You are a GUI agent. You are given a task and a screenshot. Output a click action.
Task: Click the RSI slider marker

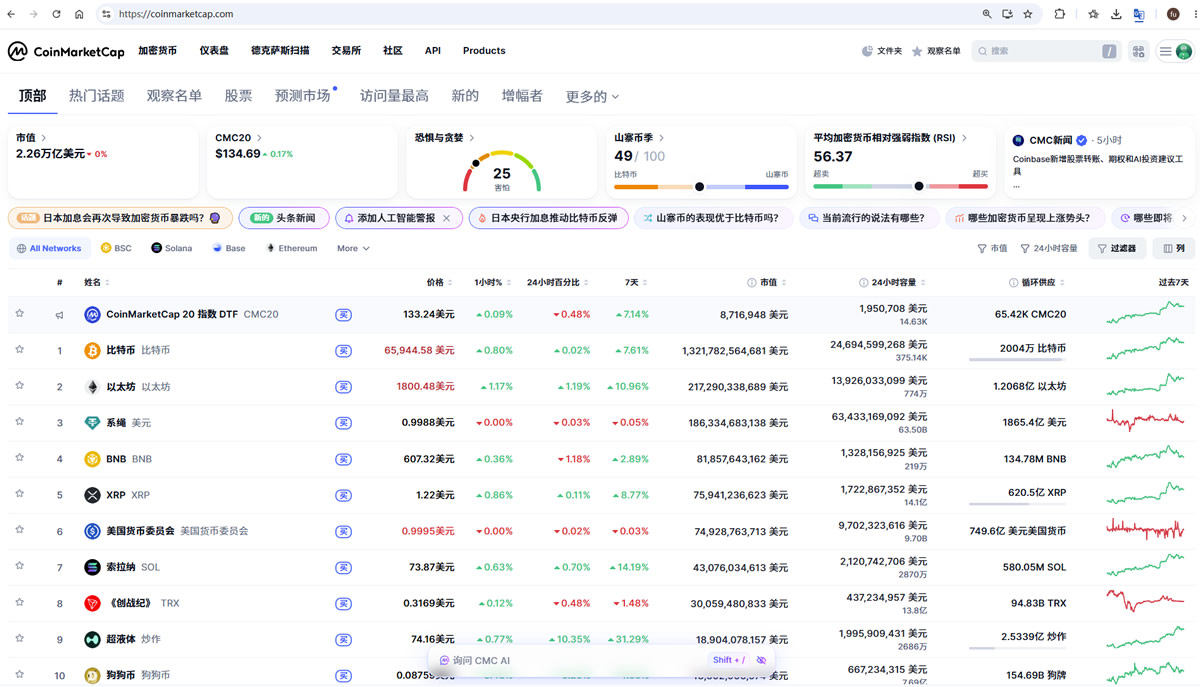point(918,186)
